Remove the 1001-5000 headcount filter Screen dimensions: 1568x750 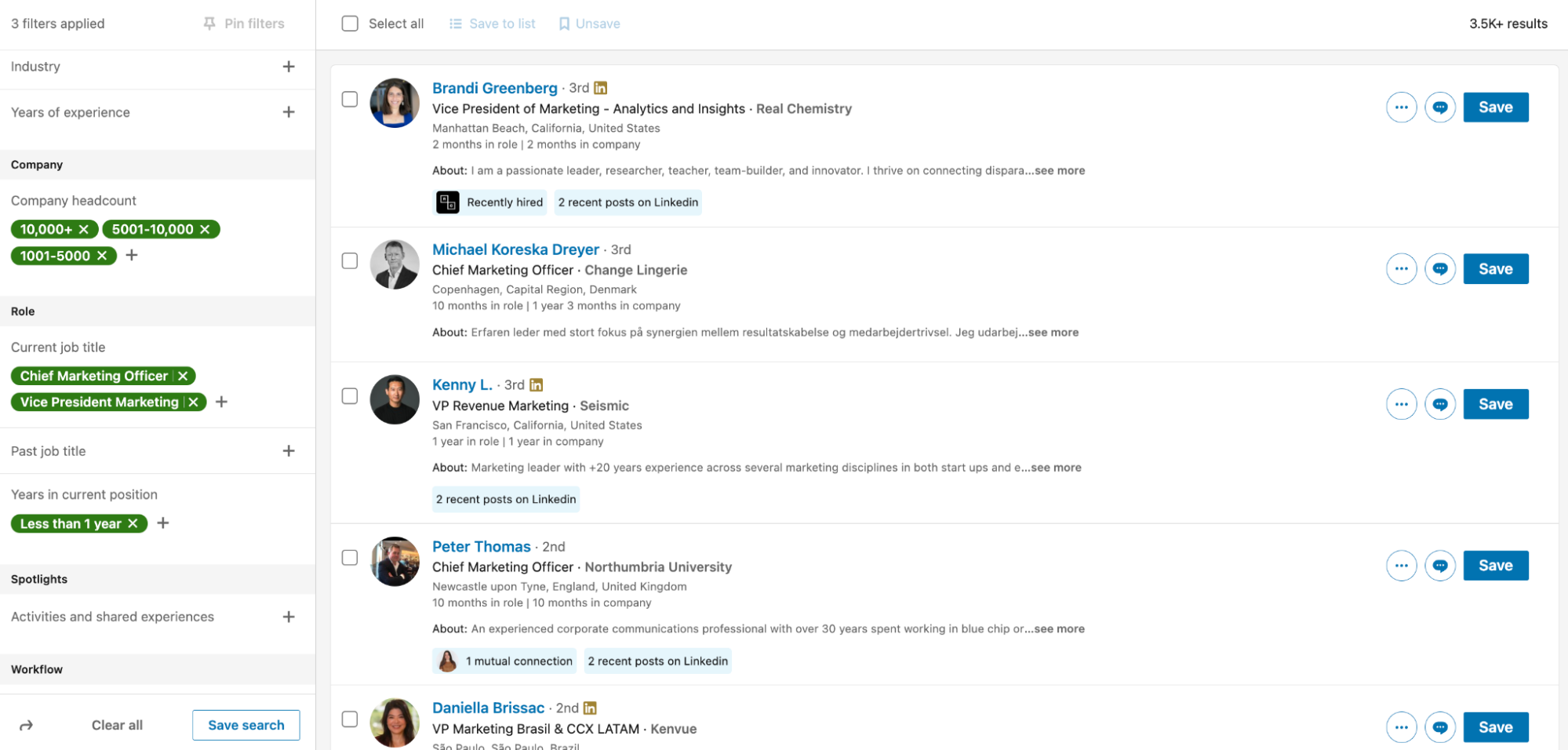[x=102, y=256]
